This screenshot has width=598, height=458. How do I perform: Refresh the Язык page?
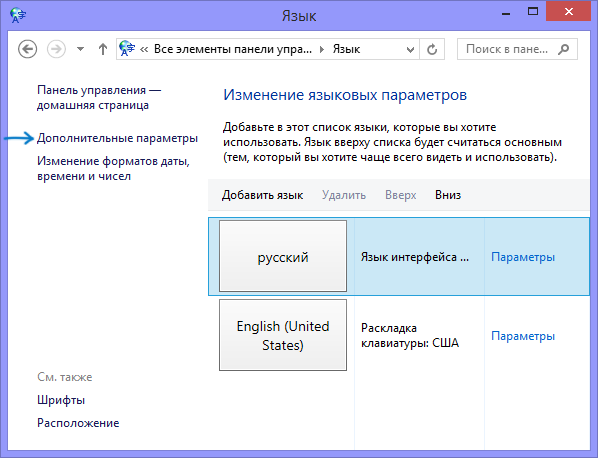pos(432,49)
